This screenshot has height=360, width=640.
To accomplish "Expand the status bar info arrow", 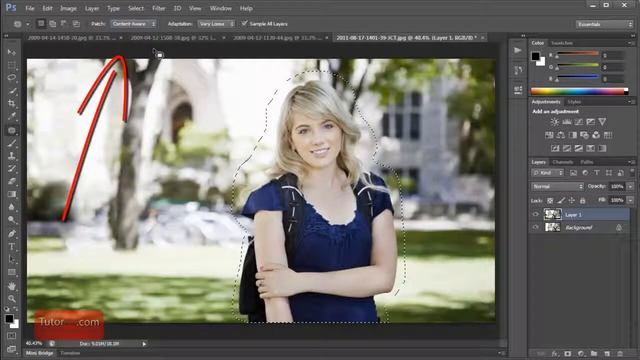I will point(144,344).
